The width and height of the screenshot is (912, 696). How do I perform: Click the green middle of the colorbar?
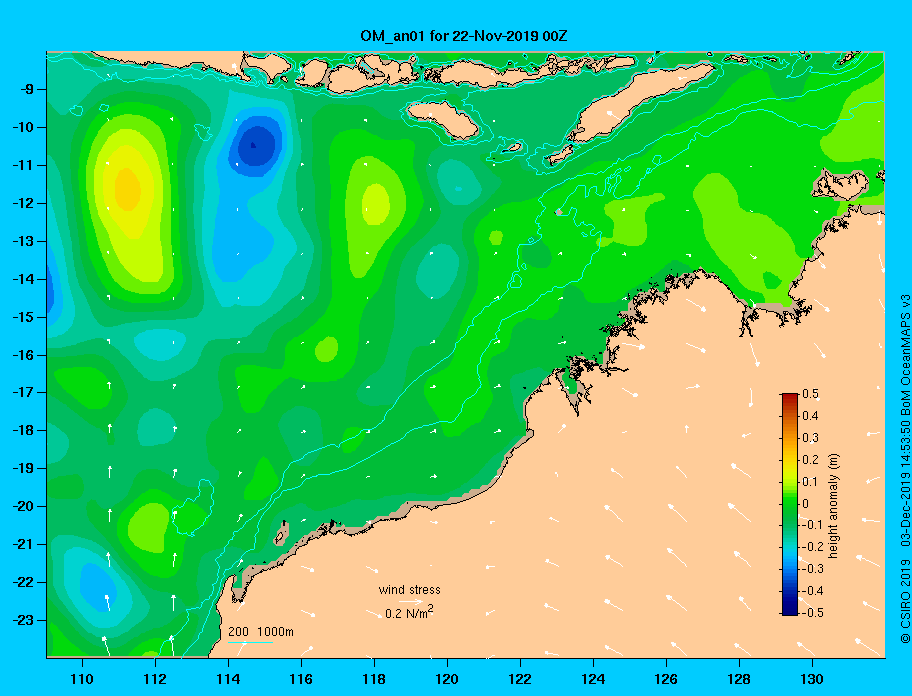790,504
